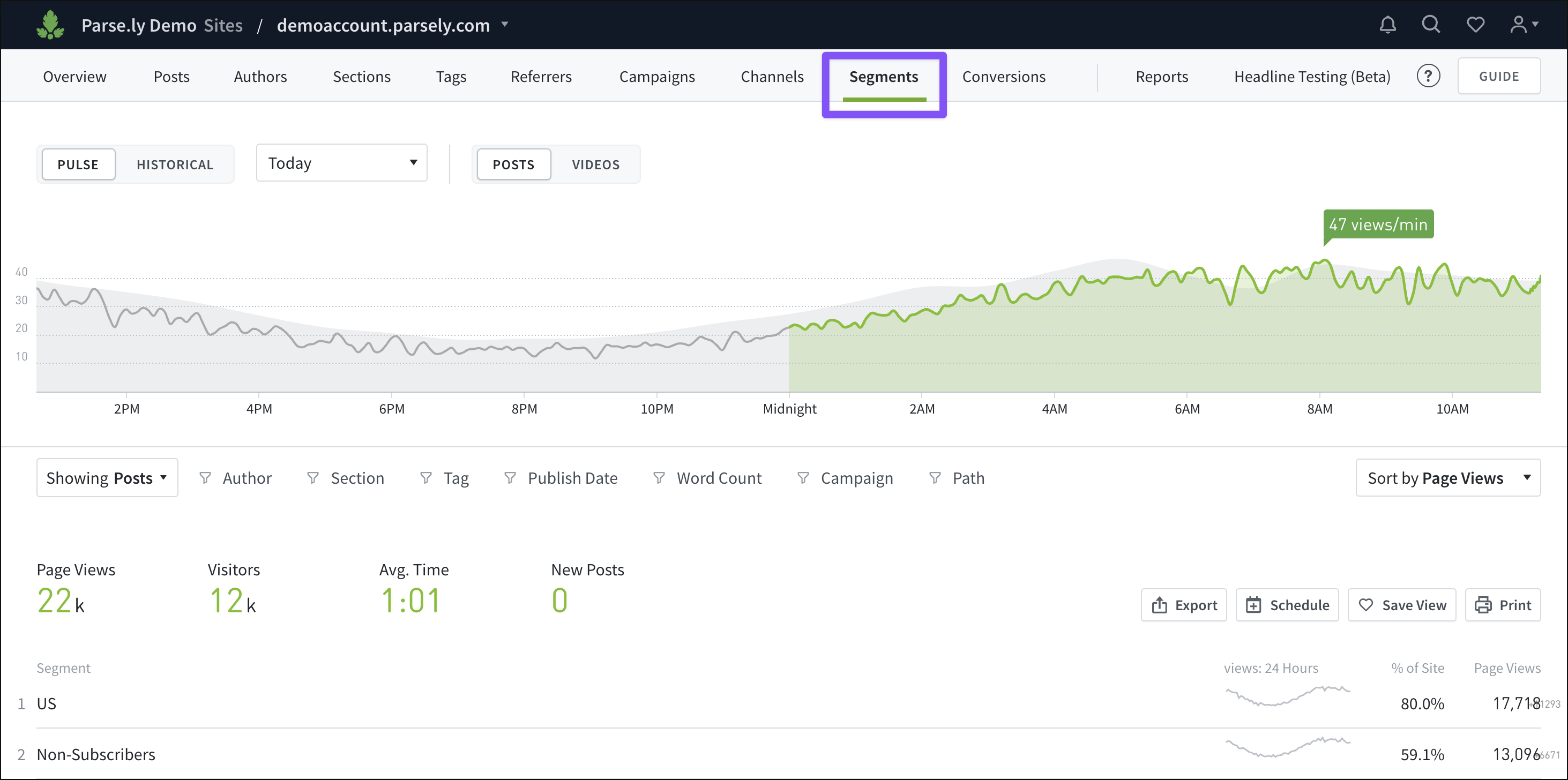This screenshot has width=1568, height=780.
Task: Open the Channels tab
Action: pyautogui.click(x=772, y=77)
